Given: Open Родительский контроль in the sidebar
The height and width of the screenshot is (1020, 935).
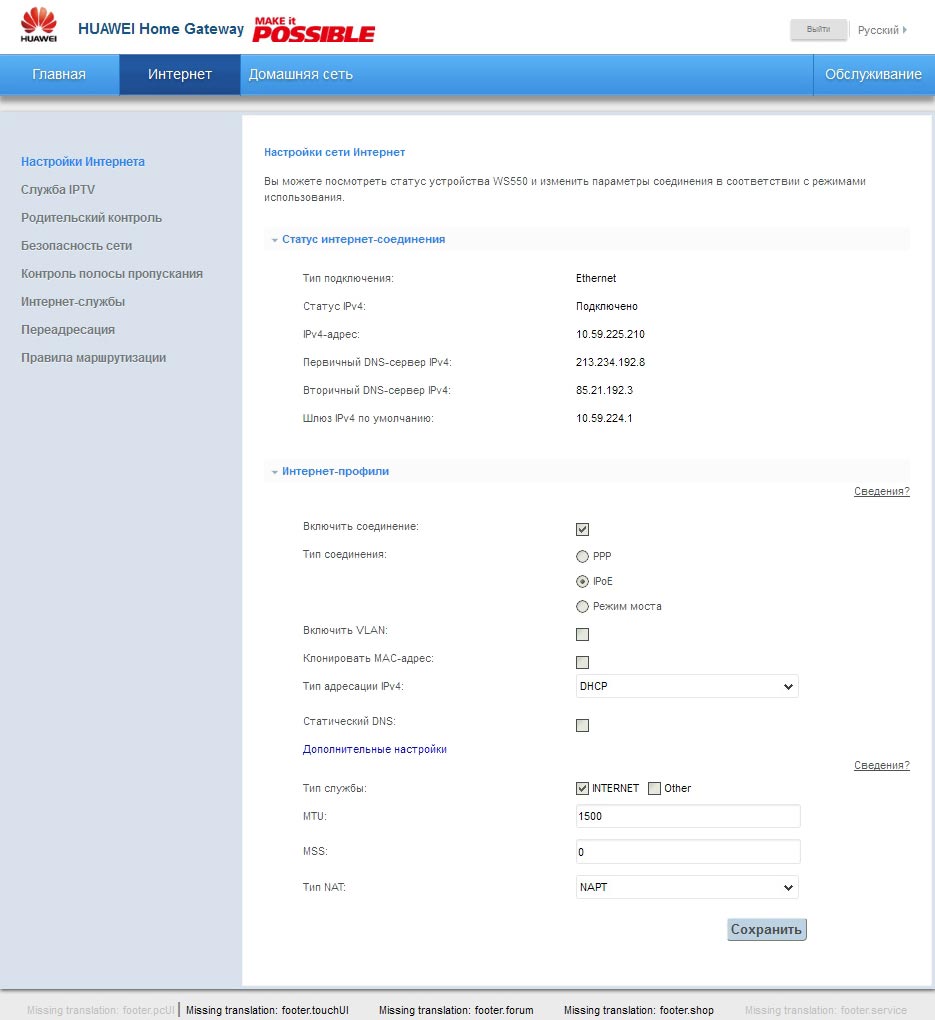Looking at the screenshot, I should click(x=91, y=218).
